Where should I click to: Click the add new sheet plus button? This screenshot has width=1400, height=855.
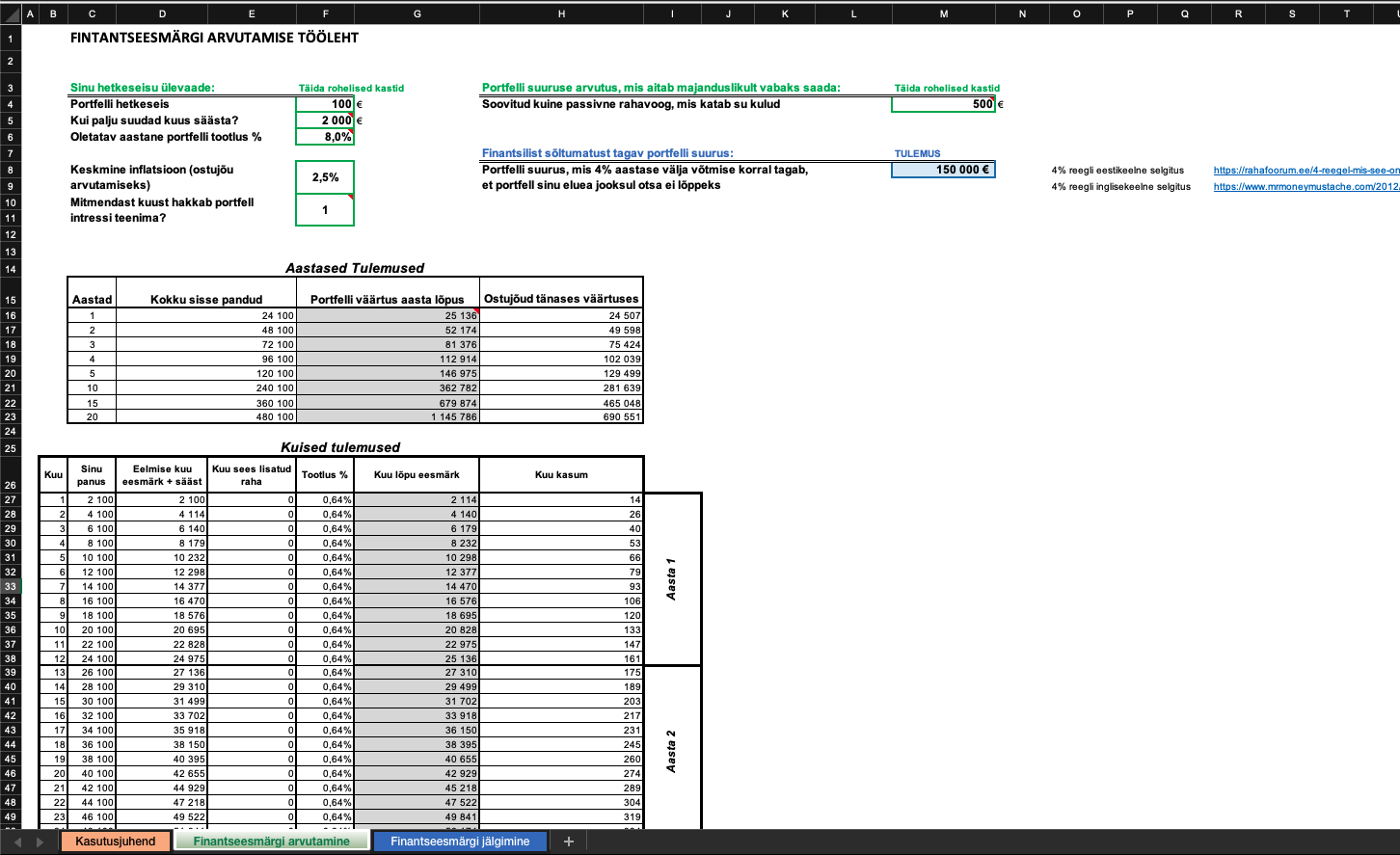coord(568,842)
